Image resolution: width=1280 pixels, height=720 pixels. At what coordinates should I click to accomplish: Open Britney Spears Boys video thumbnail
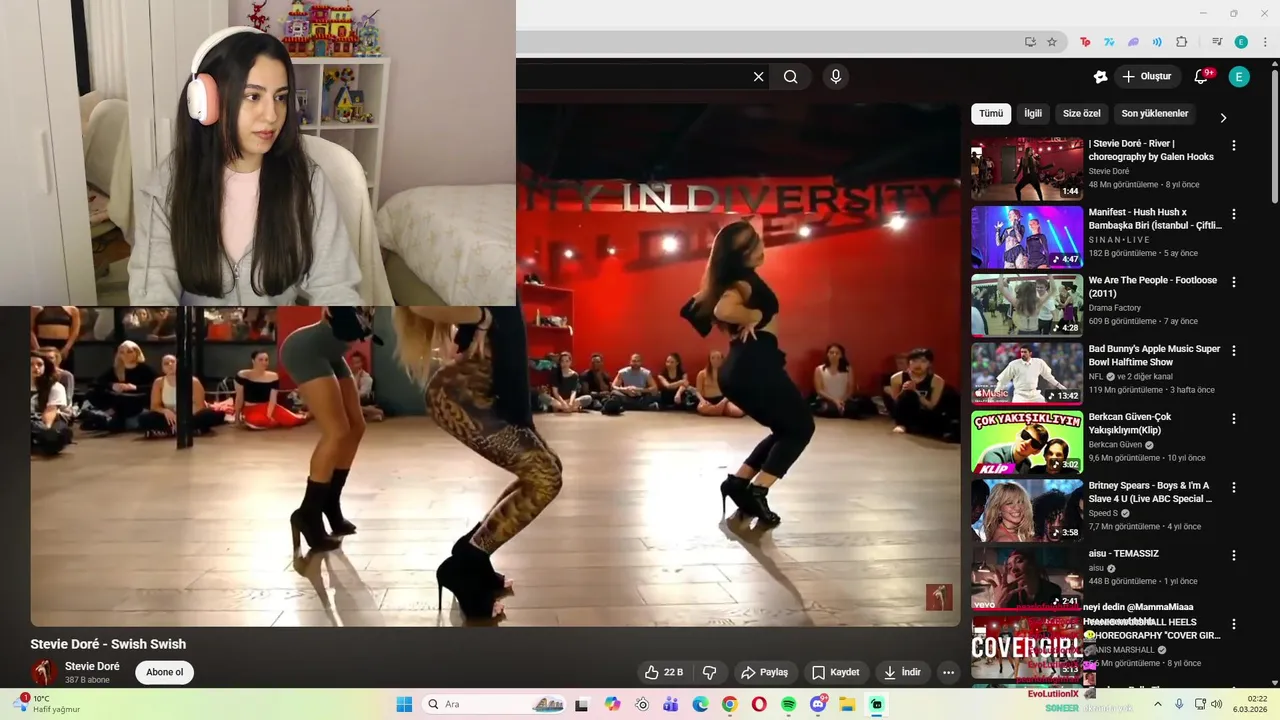pyautogui.click(x=1027, y=511)
